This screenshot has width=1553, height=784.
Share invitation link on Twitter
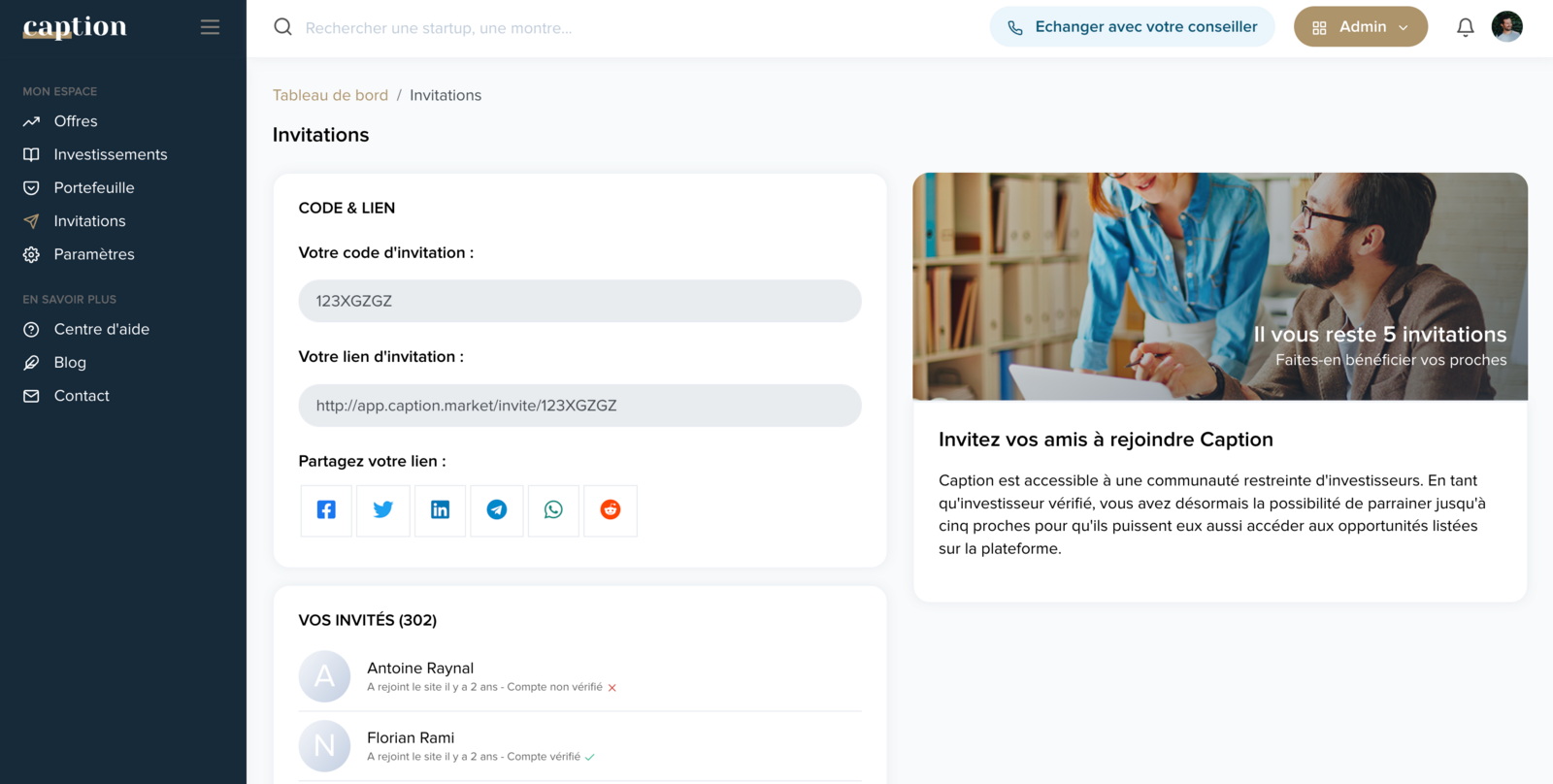(x=383, y=510)
